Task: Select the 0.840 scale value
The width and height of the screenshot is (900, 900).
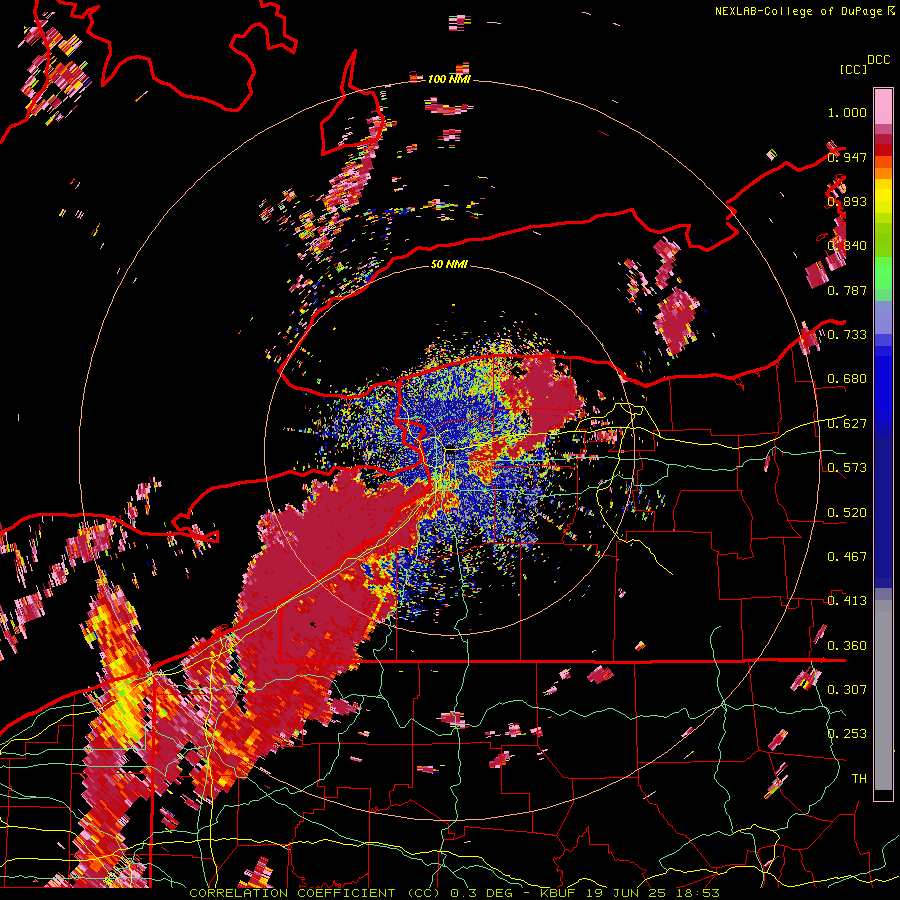Action: coord(847,246)
